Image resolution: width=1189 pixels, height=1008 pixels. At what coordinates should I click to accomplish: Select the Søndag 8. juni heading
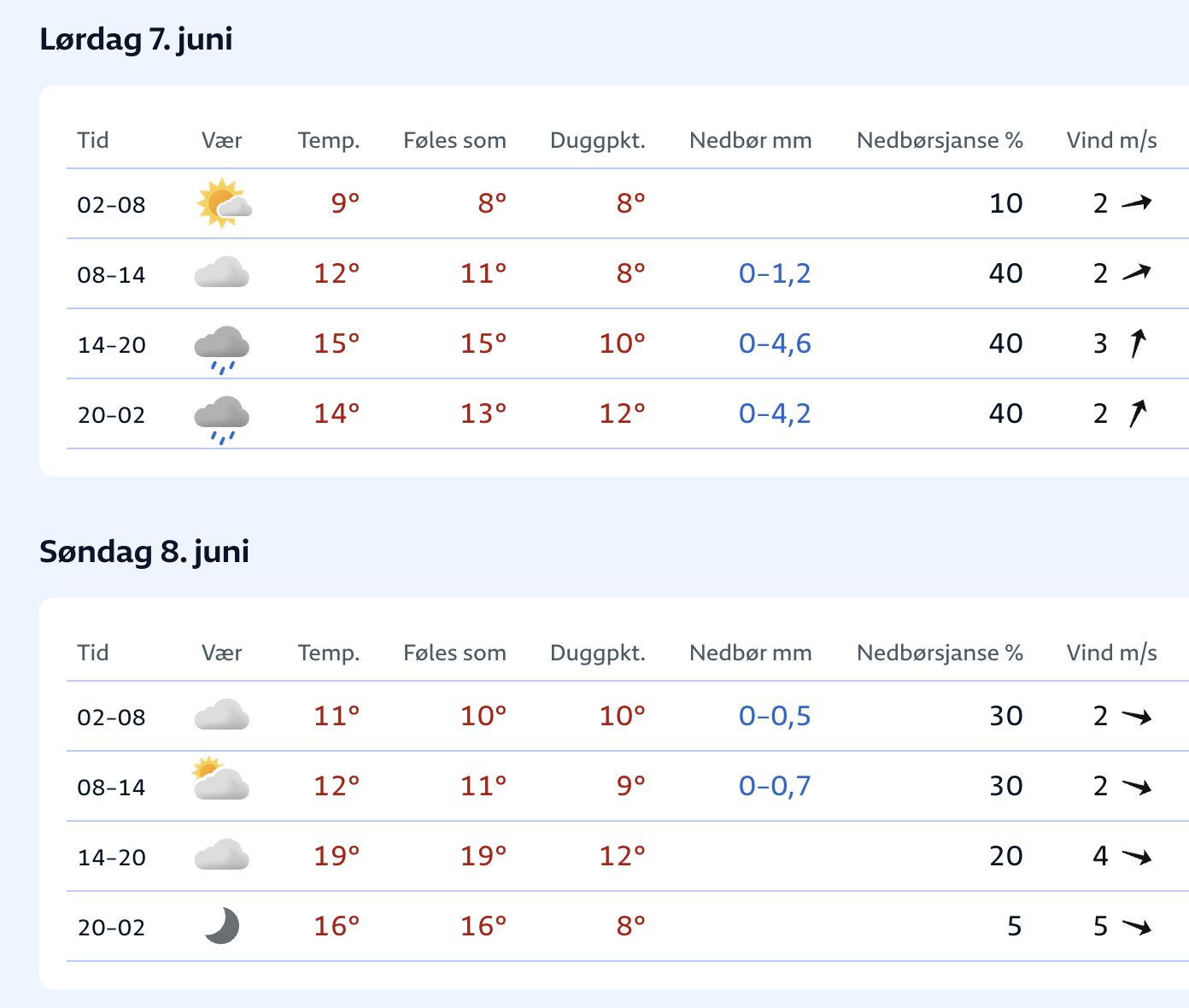tap(144, 552)
